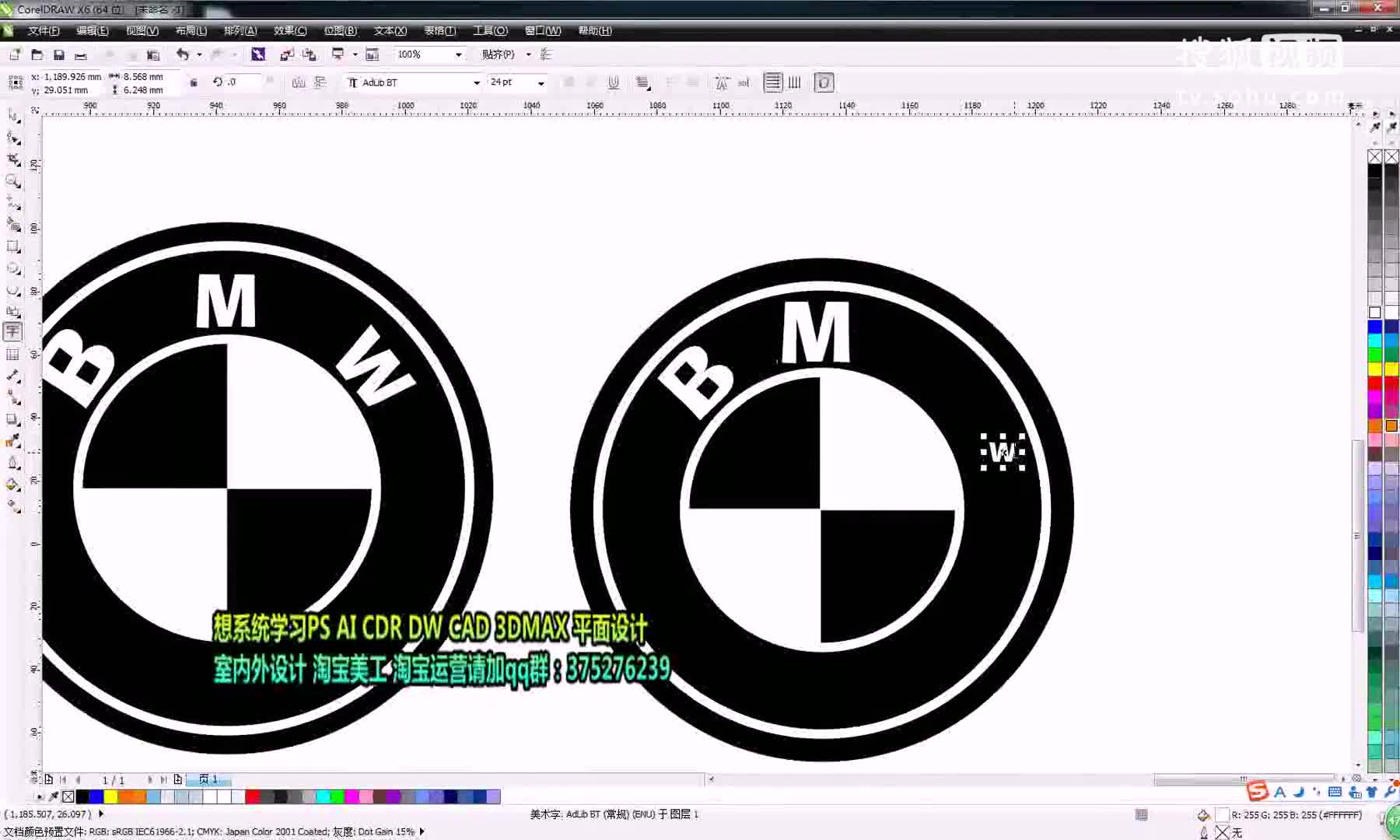1400x840 pixels.
Task: Open the zoom level 100% dropdown
Action: (459, 54)
